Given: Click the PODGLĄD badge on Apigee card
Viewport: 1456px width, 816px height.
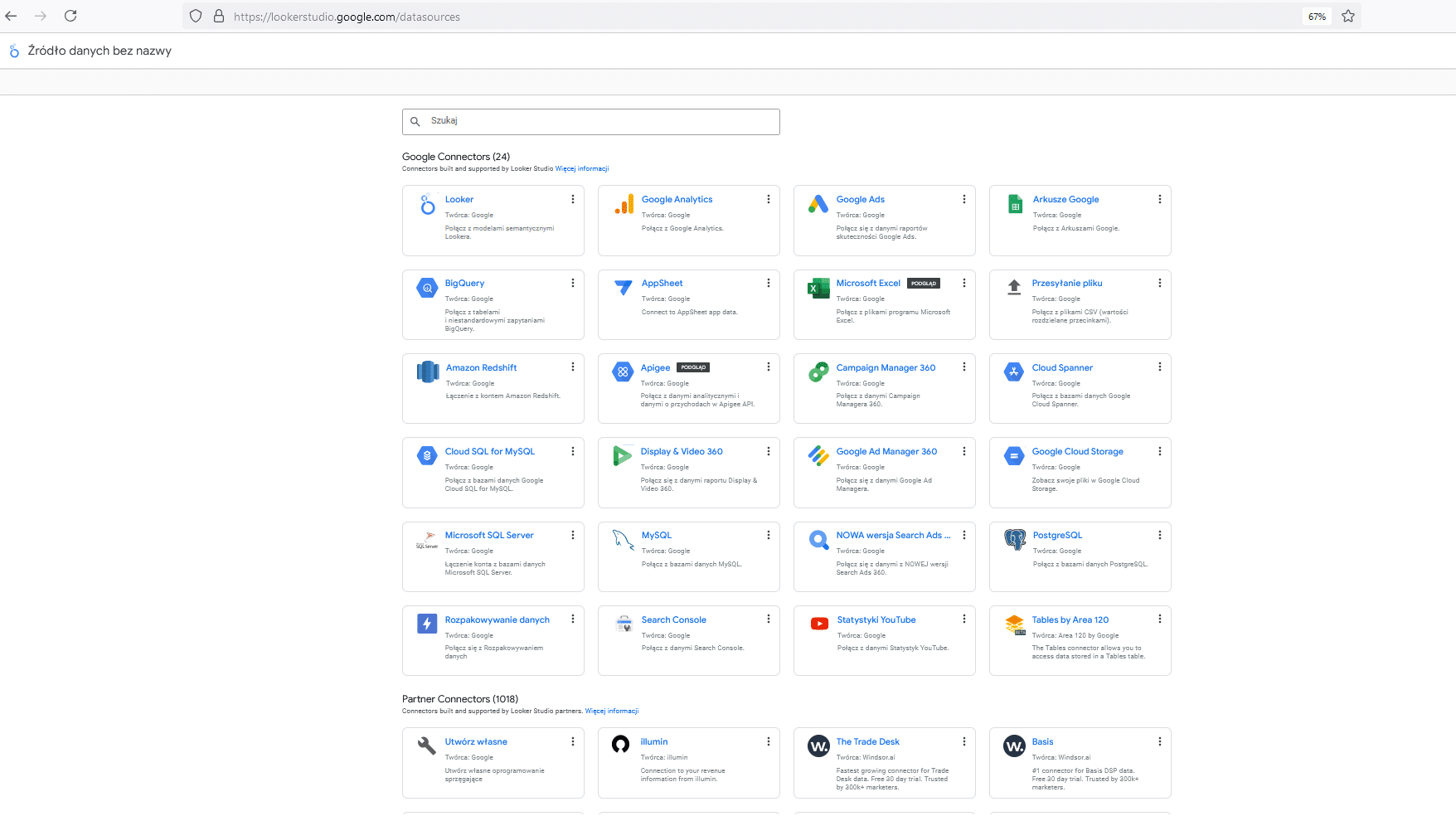Looking at the screenshot, I should pyautogui.click(x=693, y=367).
